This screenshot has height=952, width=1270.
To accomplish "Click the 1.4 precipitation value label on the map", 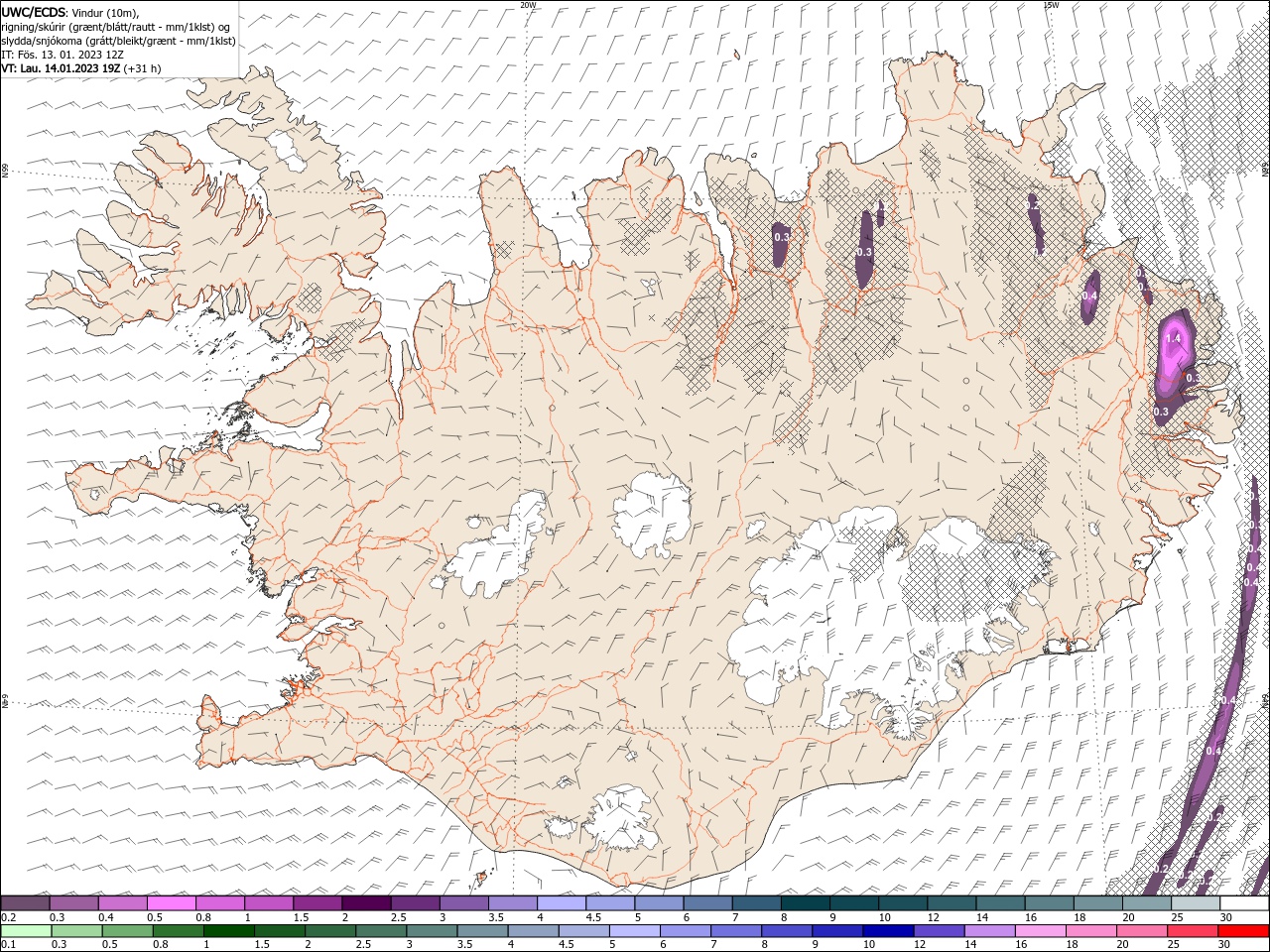I will 1173,338.
